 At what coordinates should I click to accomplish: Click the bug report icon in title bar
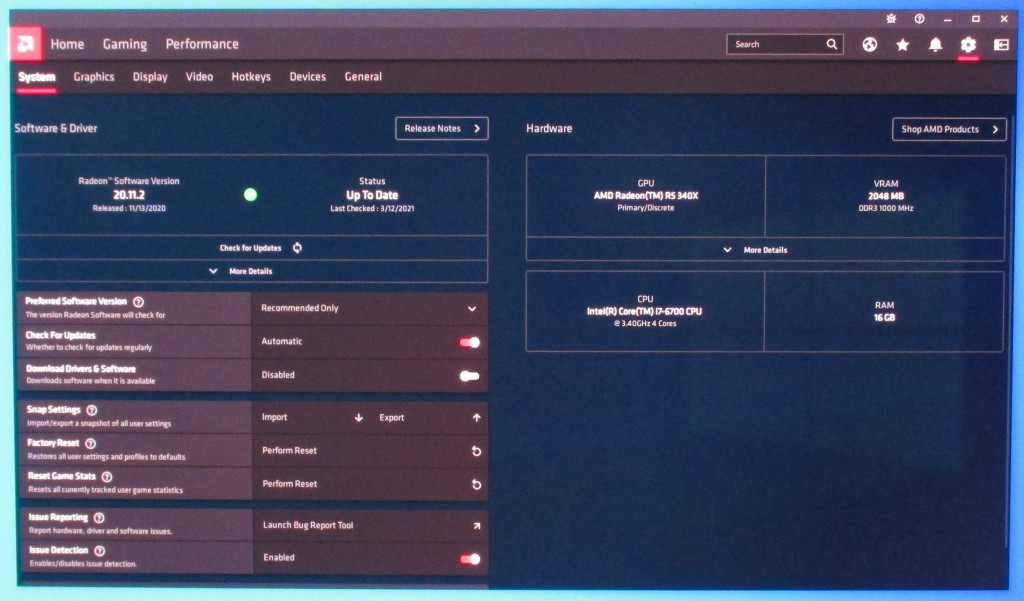pos(891,19)
